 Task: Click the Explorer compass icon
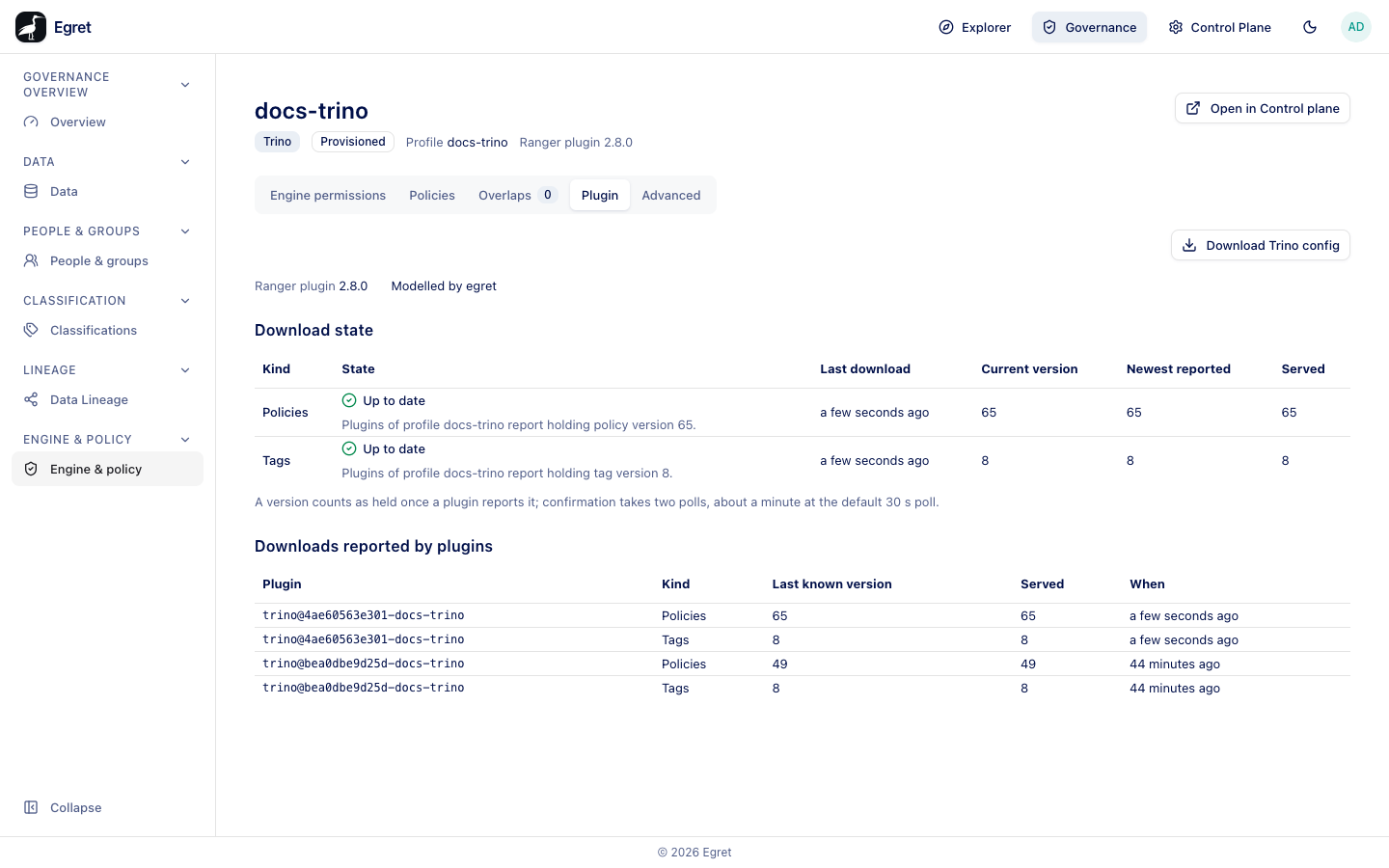(946, 27)
